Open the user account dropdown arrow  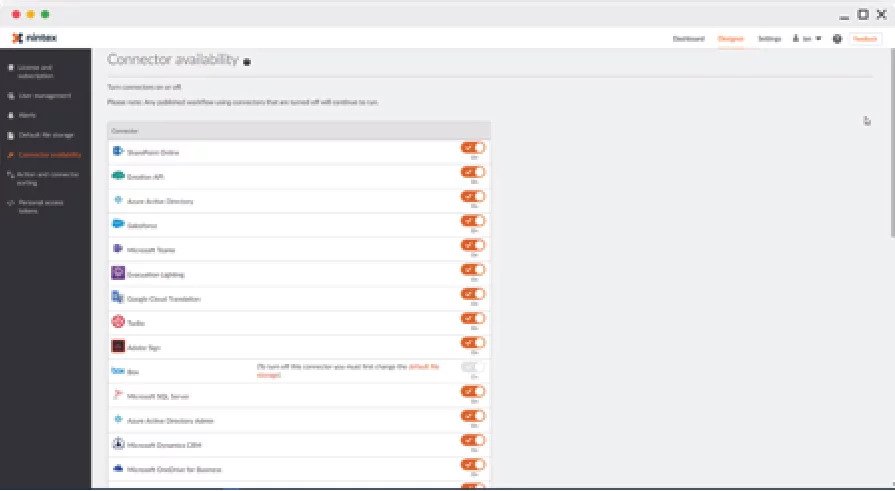pyautogui.click(x=819, y=39)
